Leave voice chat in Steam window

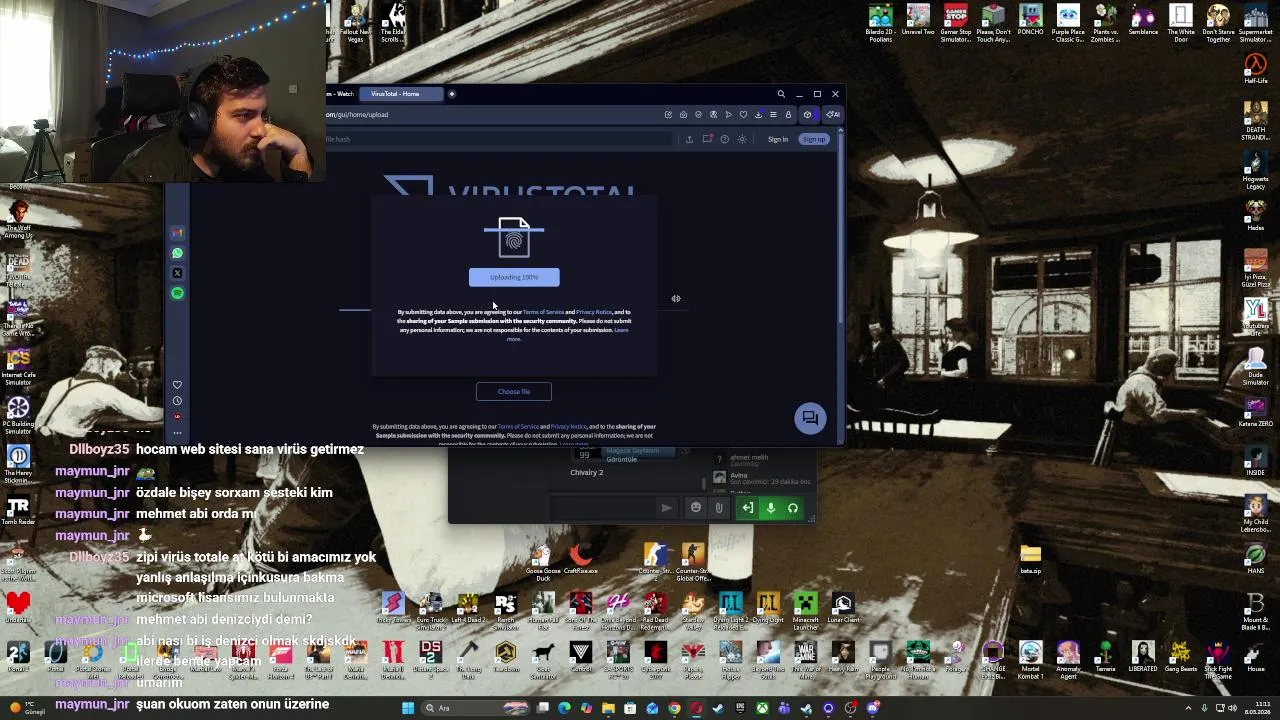click(x=747, y=508)
